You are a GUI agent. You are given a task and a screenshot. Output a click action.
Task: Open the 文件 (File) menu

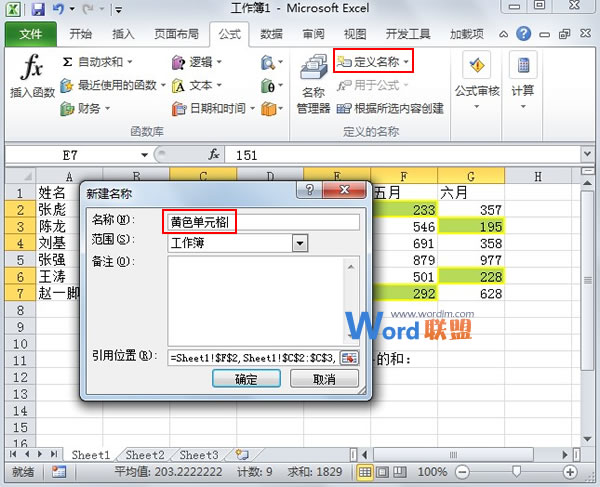tap(31, 34)
